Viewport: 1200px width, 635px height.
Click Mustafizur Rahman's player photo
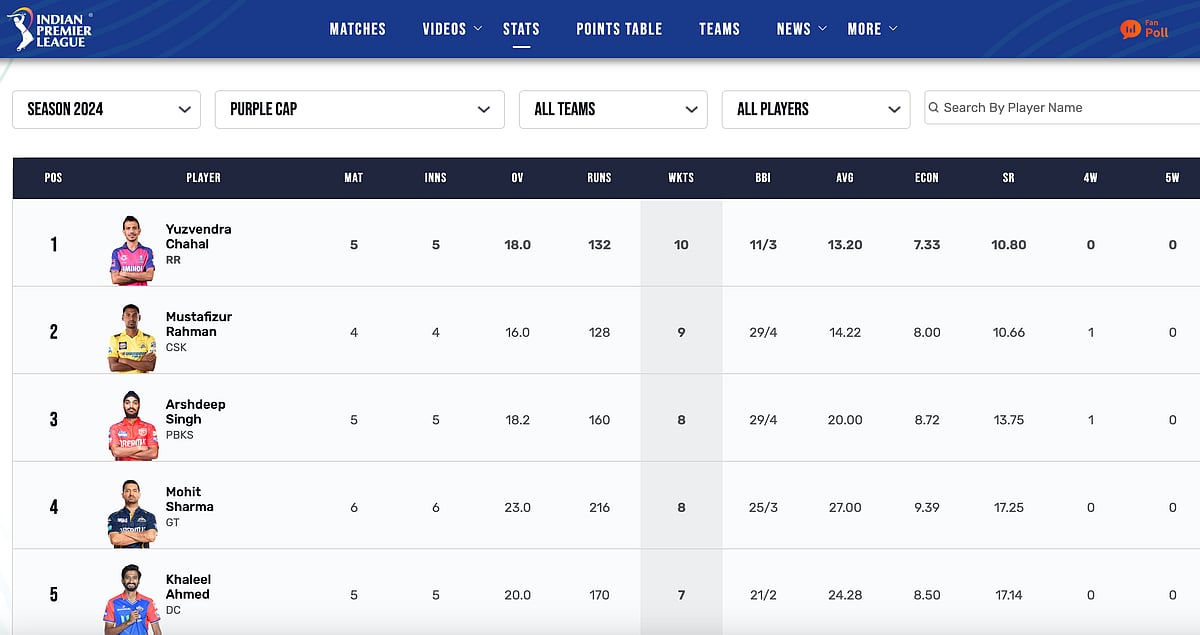(x=132, y=337)
